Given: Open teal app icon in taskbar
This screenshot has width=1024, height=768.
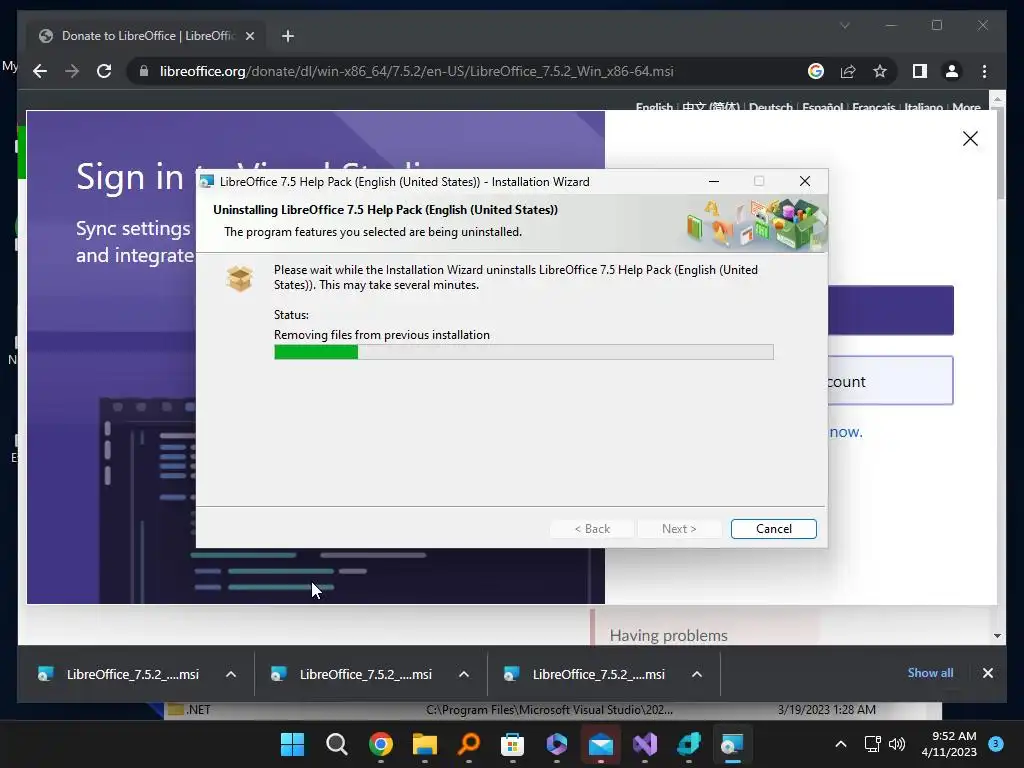Looking at the screenshot, I should pyautogui.click(x=689, y=744).
